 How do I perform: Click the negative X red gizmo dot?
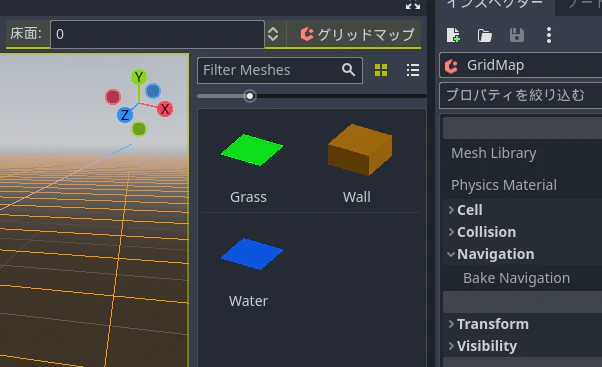point(113,97)
